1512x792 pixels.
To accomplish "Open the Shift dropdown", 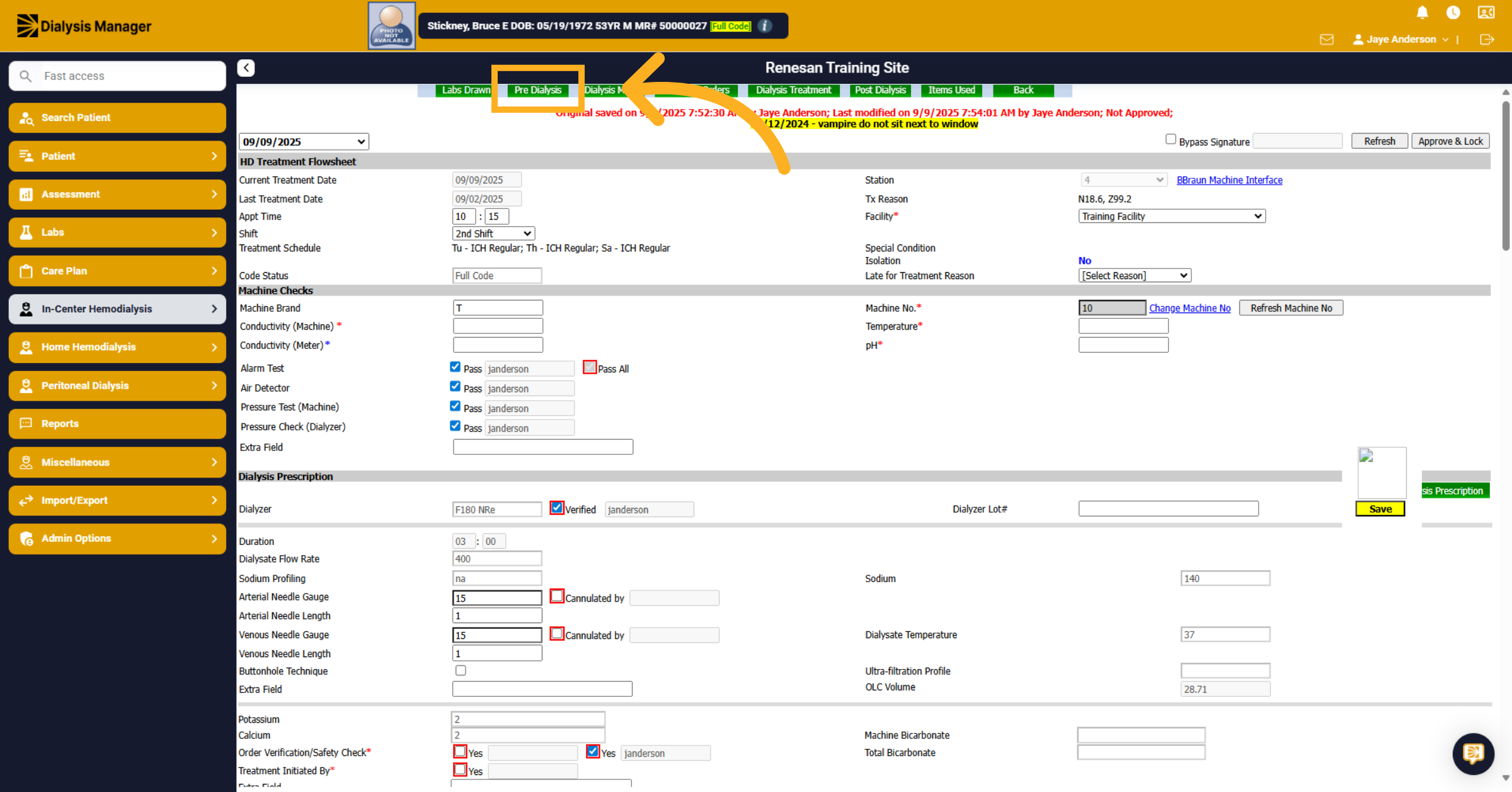I will (x=493, y=234).
